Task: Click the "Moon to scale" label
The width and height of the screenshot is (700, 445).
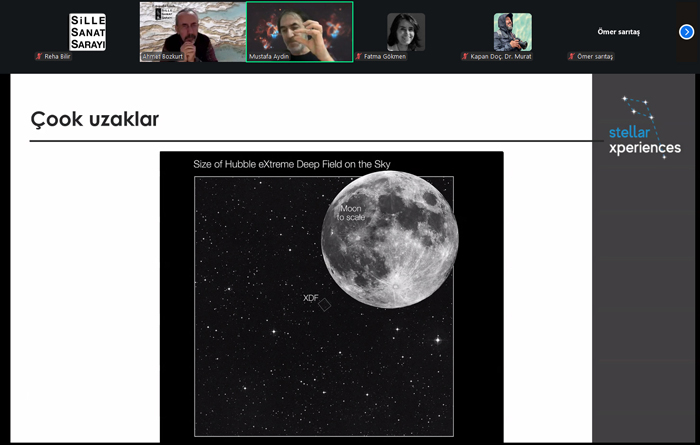Action: [351, 213]
